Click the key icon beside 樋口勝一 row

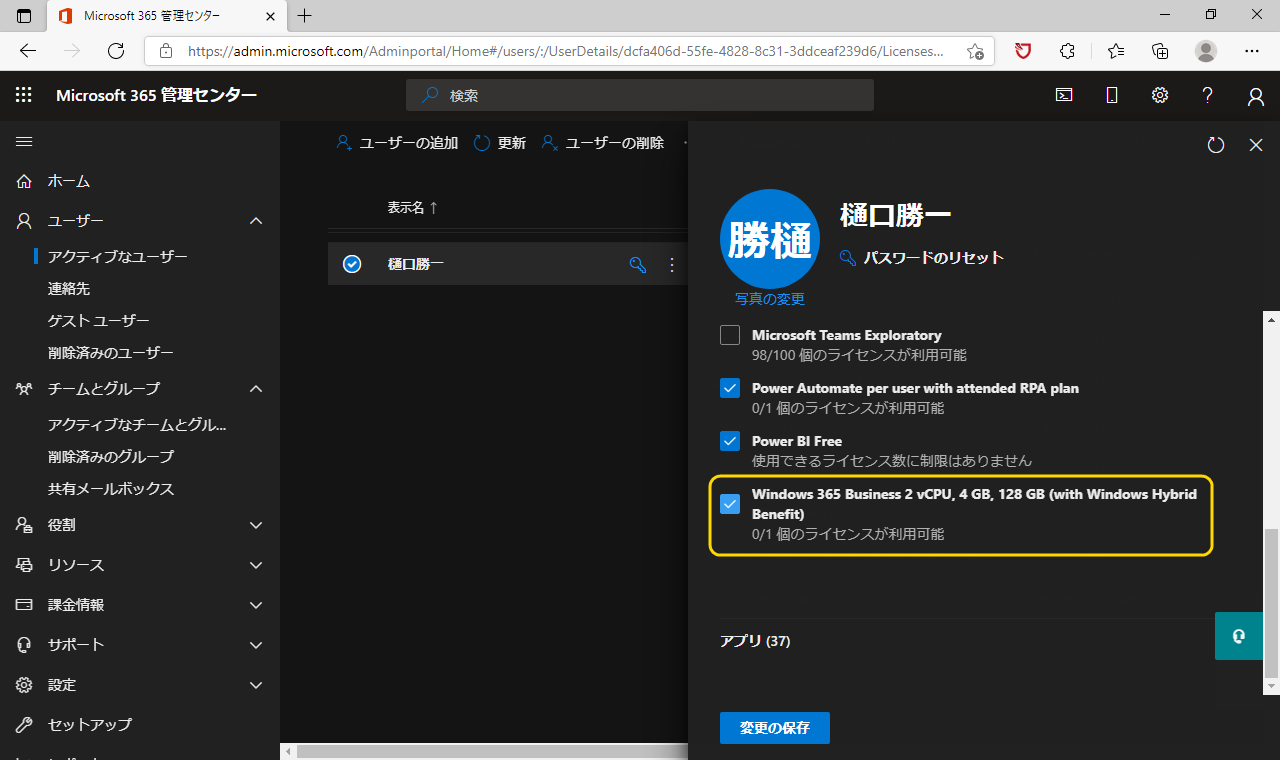coord(637,265)
